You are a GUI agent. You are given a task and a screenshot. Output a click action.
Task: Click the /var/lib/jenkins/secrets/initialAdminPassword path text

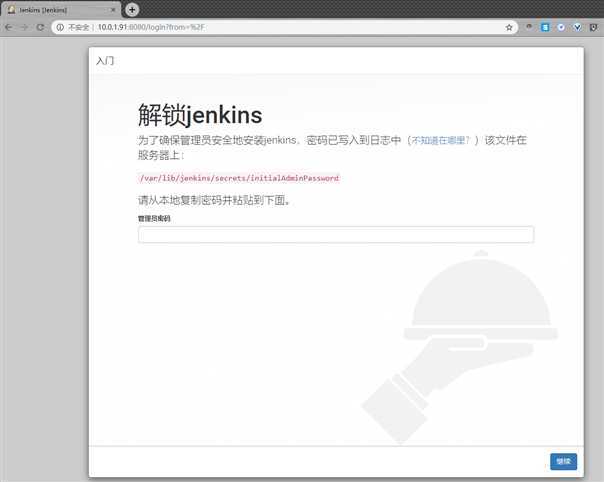(239, 178)
